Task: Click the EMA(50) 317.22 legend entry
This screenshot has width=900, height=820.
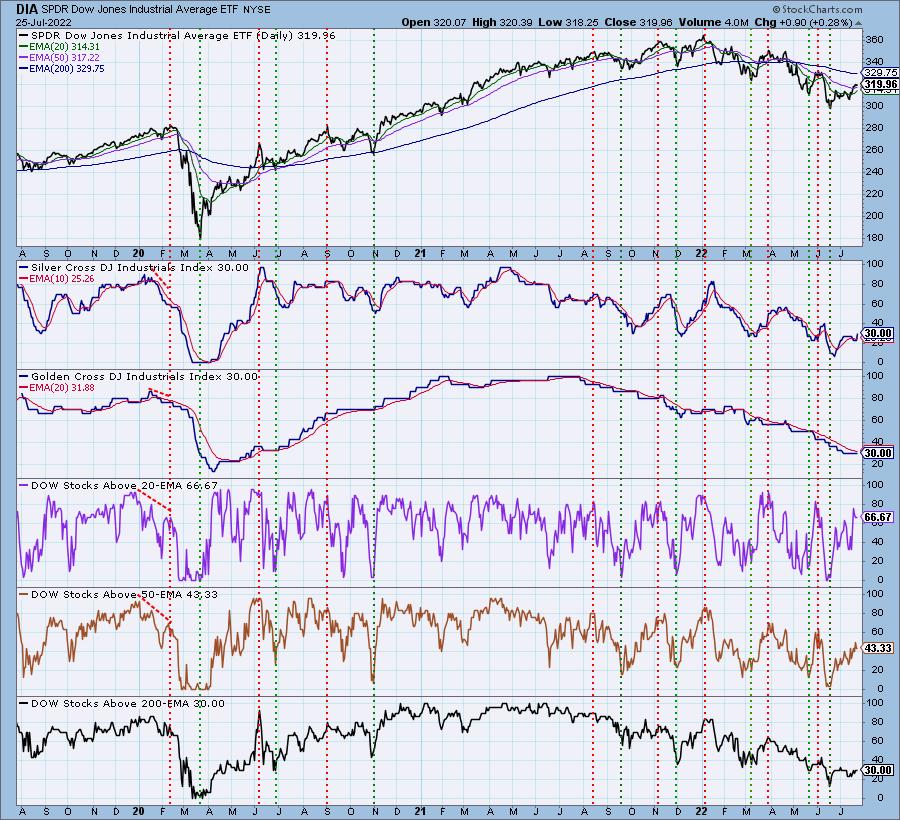Action: (x=60, y=58)
